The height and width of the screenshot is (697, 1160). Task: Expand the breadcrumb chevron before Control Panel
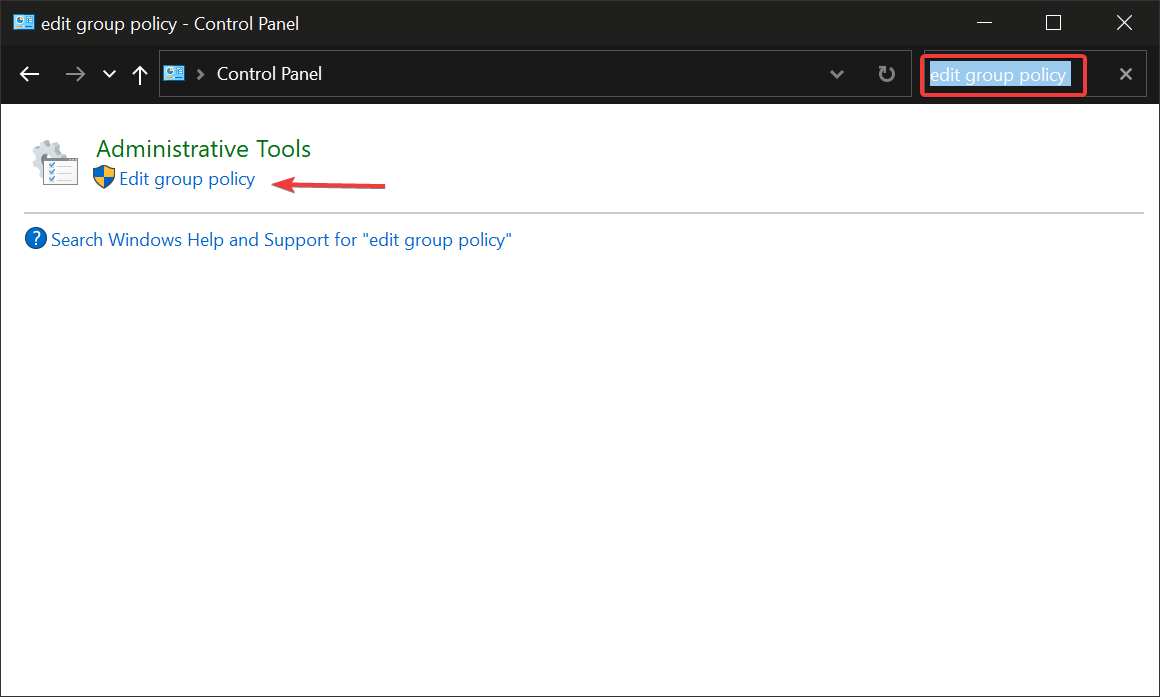click(x=200, y=74)
